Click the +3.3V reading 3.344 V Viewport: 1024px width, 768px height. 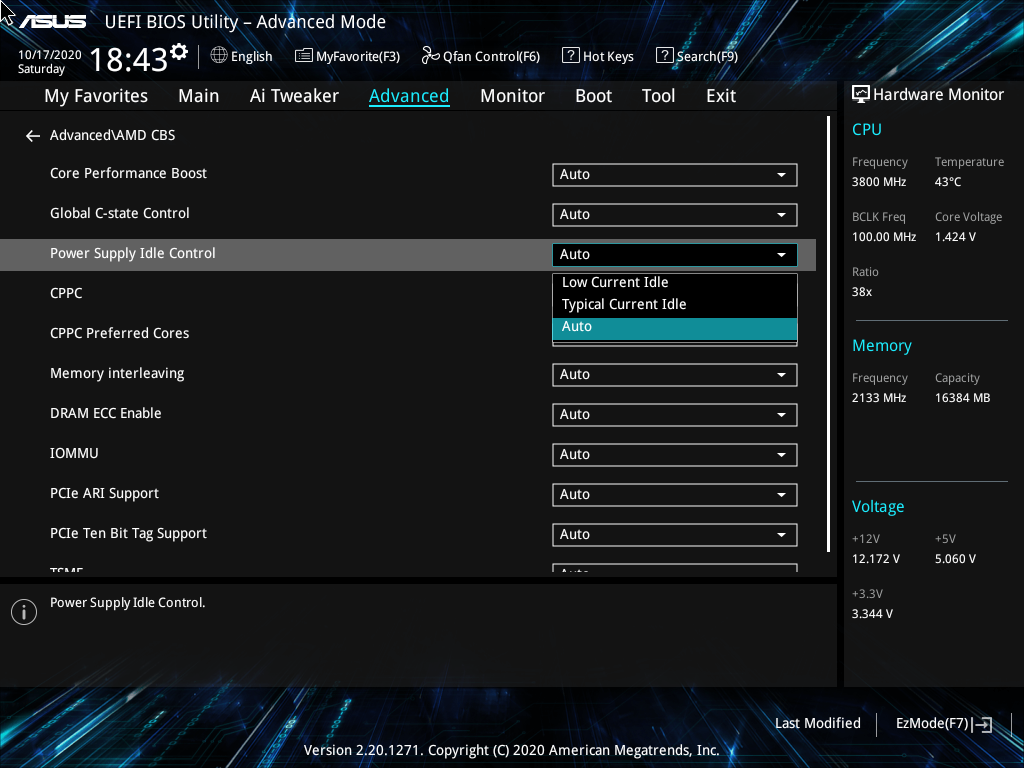[x=872, y=614]
